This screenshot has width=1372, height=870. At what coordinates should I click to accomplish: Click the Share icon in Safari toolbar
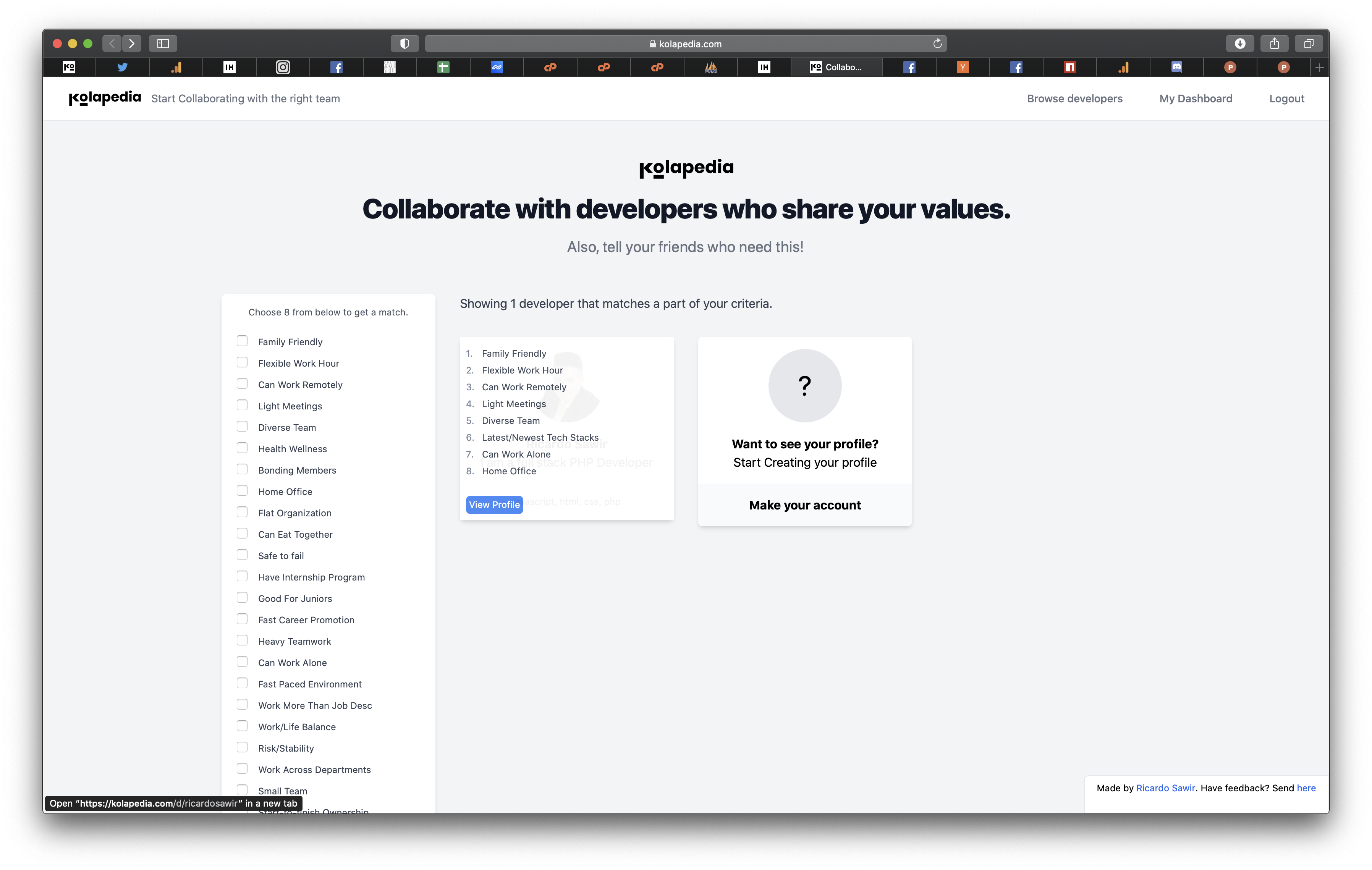click(1275, 43)
